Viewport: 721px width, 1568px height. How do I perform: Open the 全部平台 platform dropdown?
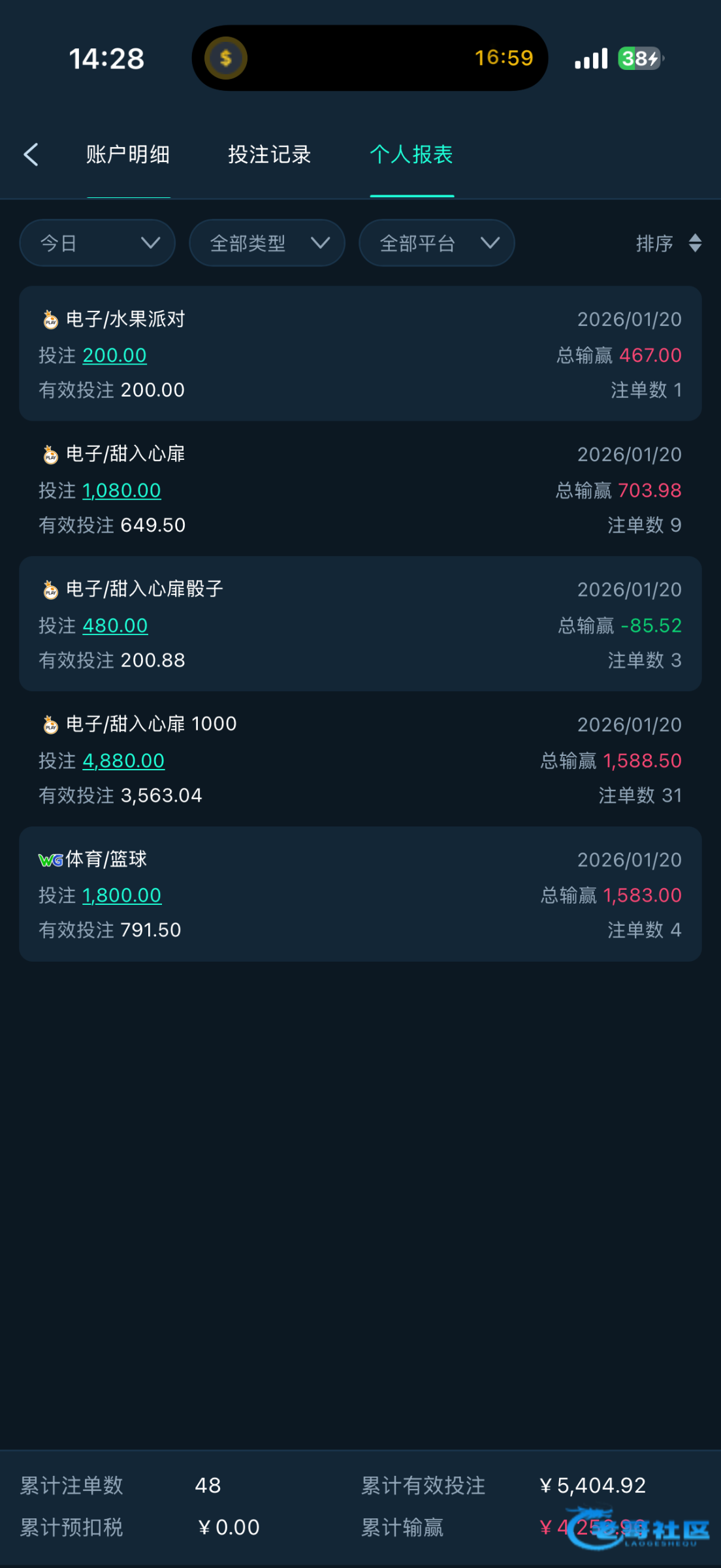(x=437, y=243)
